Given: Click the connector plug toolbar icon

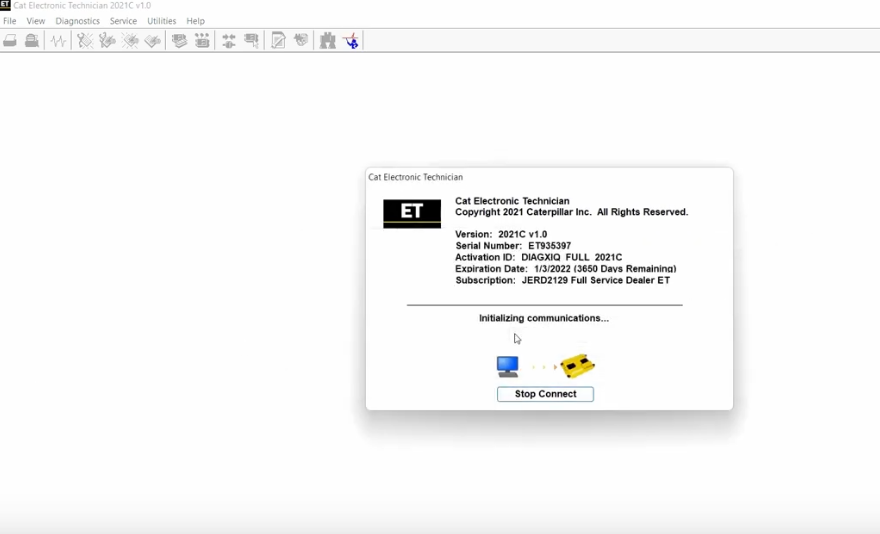Looking at the screenshot, I should pos(228,40).
